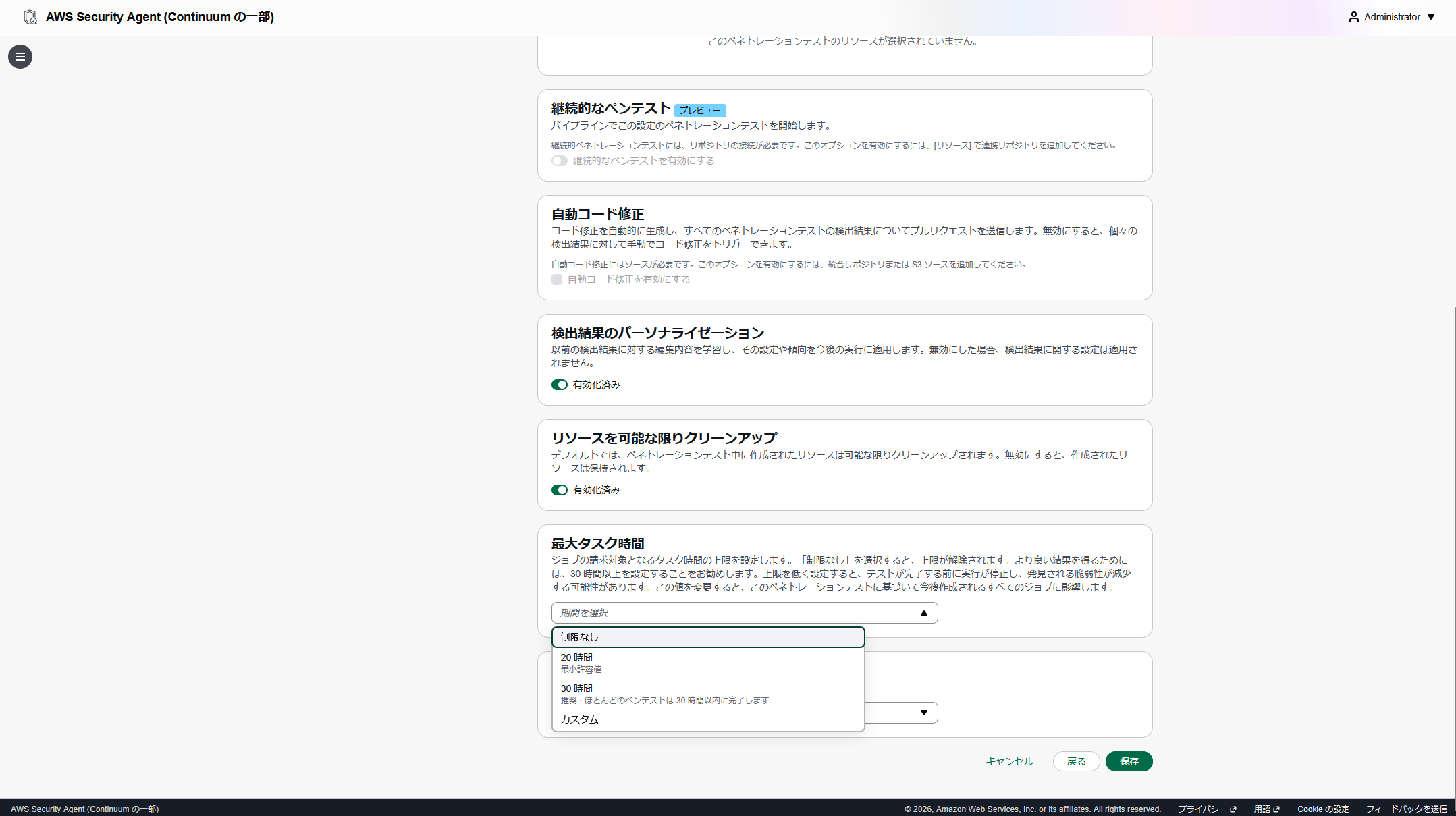The width and height of the screenshot is (1456, 816).
Task: Select 30 時間 recommended option
Action: click(708, 694)
